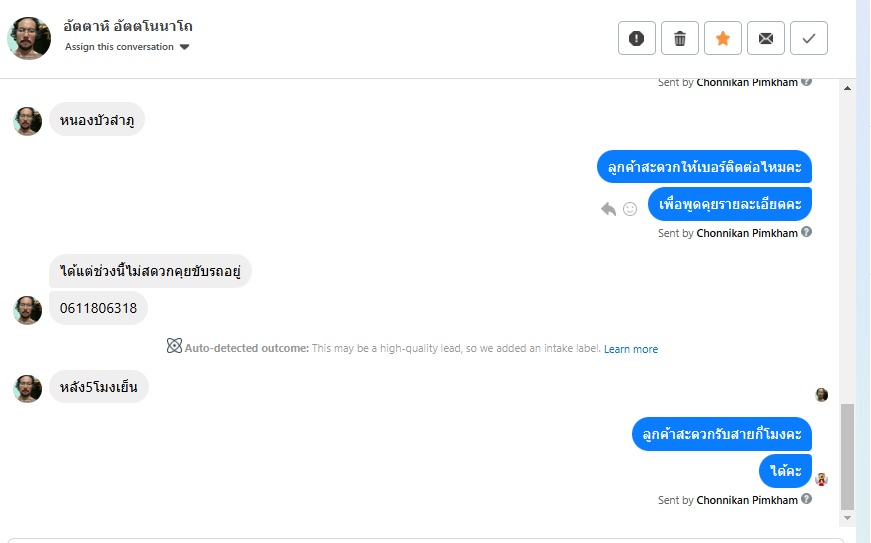Mark conversation done with checkmark button

click(x=809, y=39)
